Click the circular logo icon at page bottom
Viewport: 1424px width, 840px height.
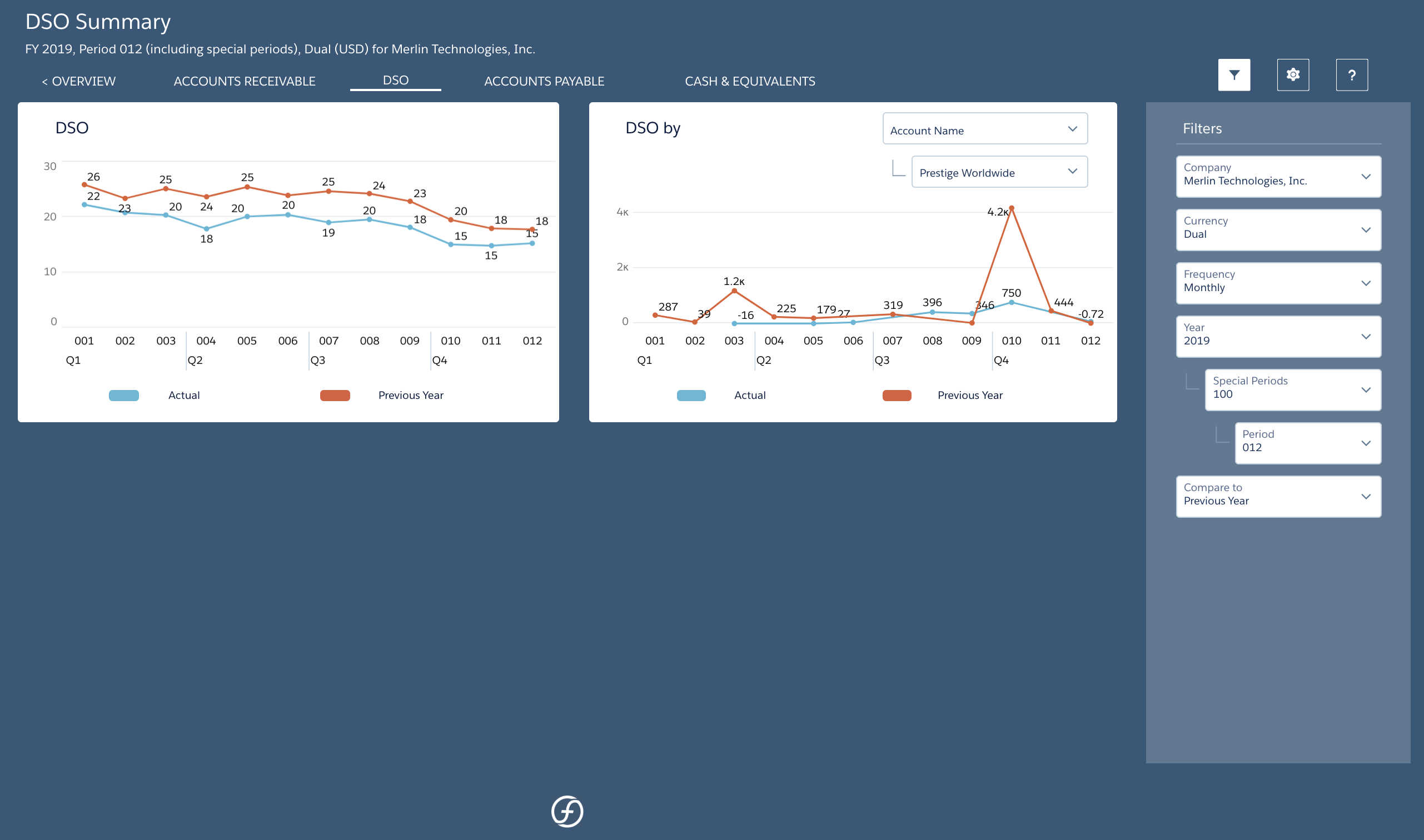[x=568, y=812]
